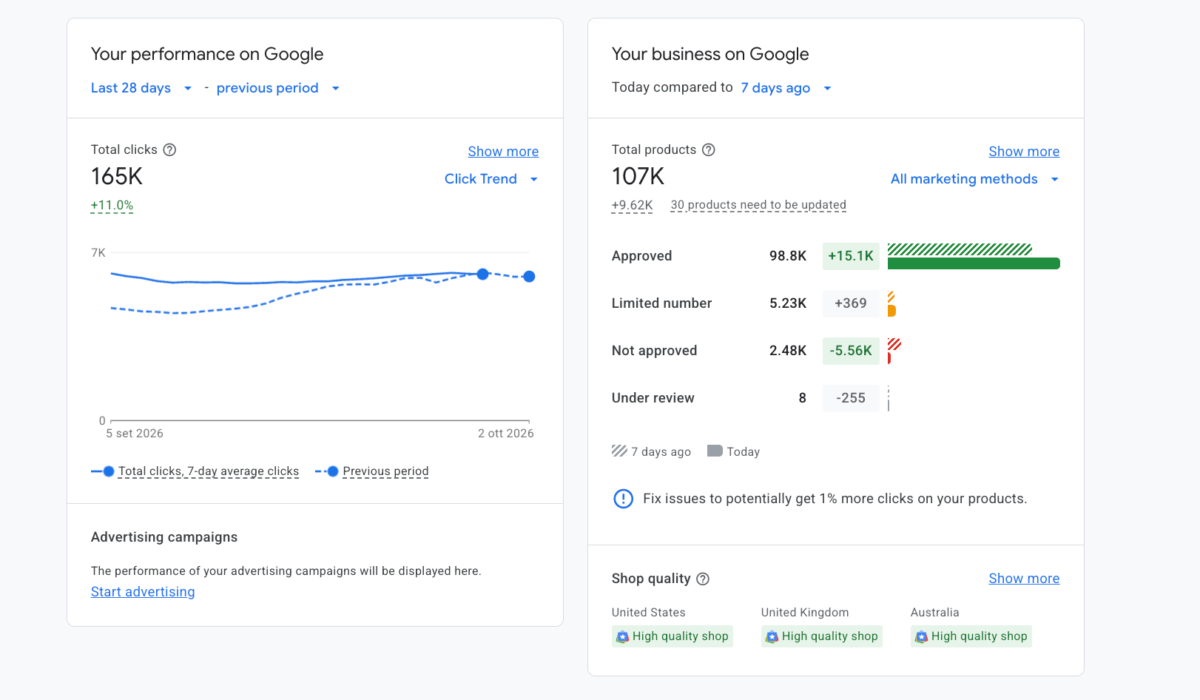Click Fix issues to potentially get more clicks

click(835, 498)
